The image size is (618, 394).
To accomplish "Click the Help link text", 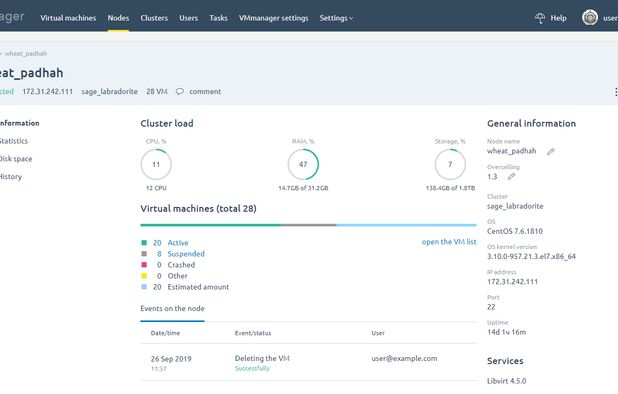I will click(558, 18).
